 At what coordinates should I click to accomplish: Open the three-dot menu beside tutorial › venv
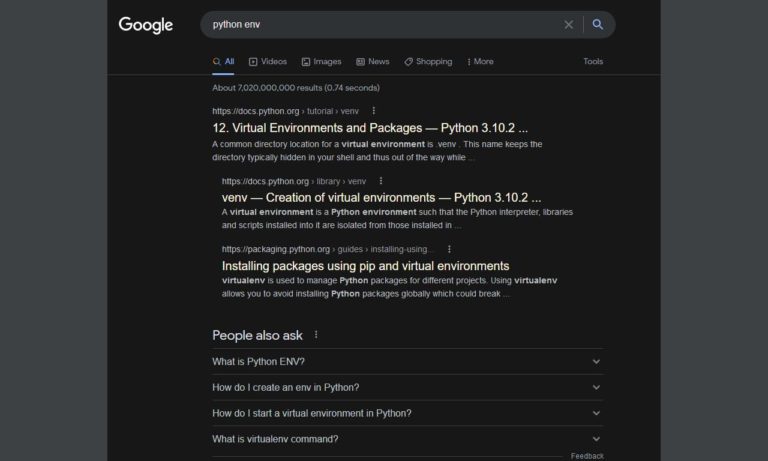point(373,111)
